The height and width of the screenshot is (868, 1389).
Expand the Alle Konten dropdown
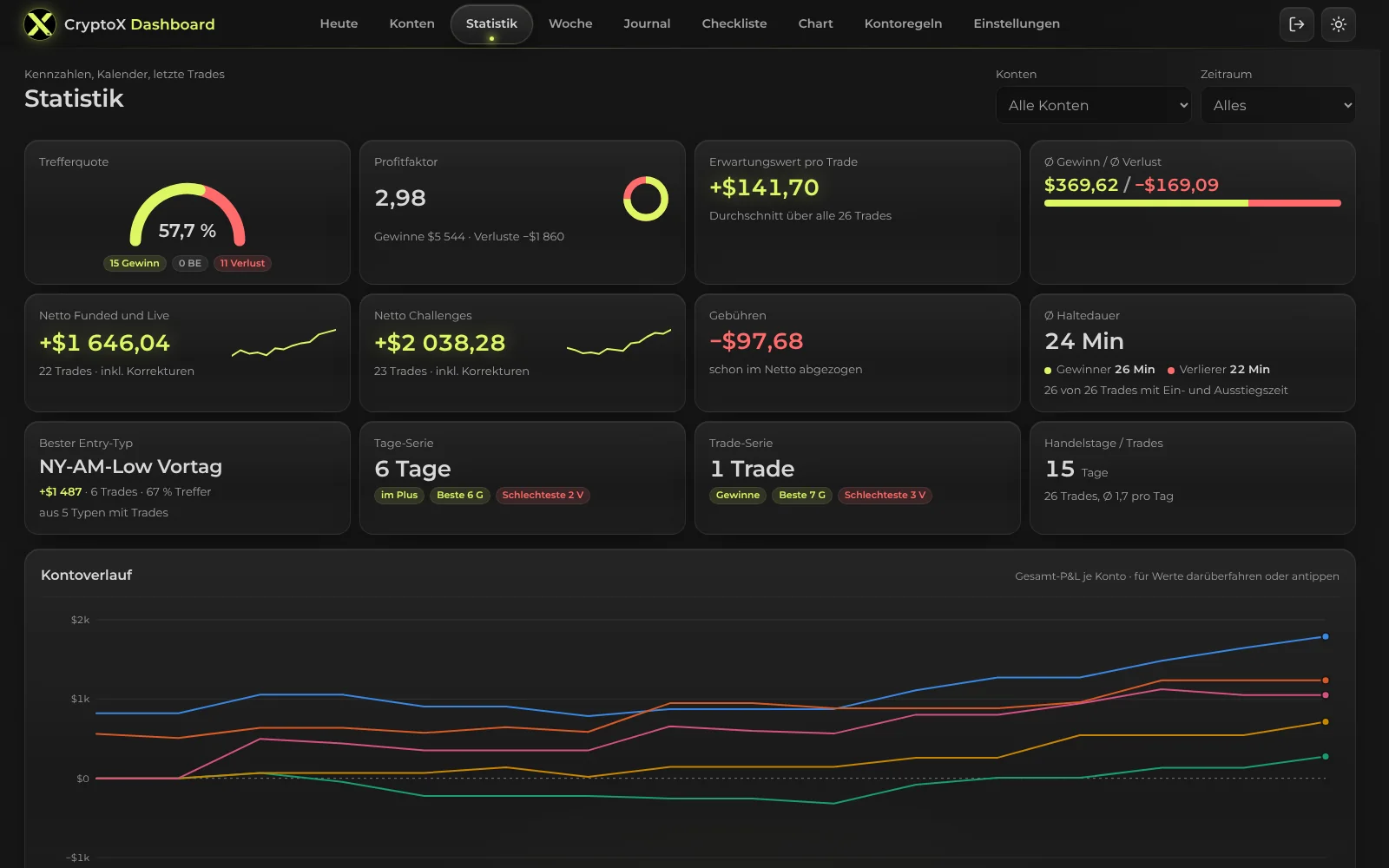(x=1094, y=105)
